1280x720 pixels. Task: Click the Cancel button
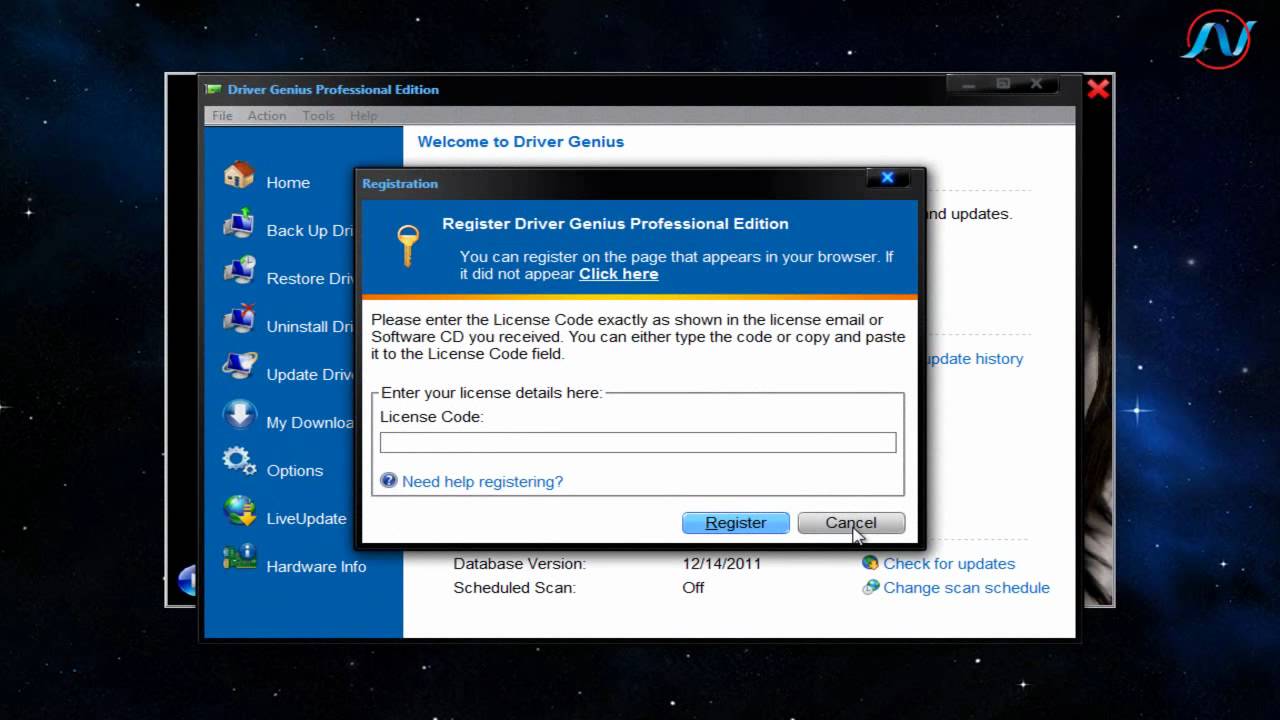click(x=851, y=523)
